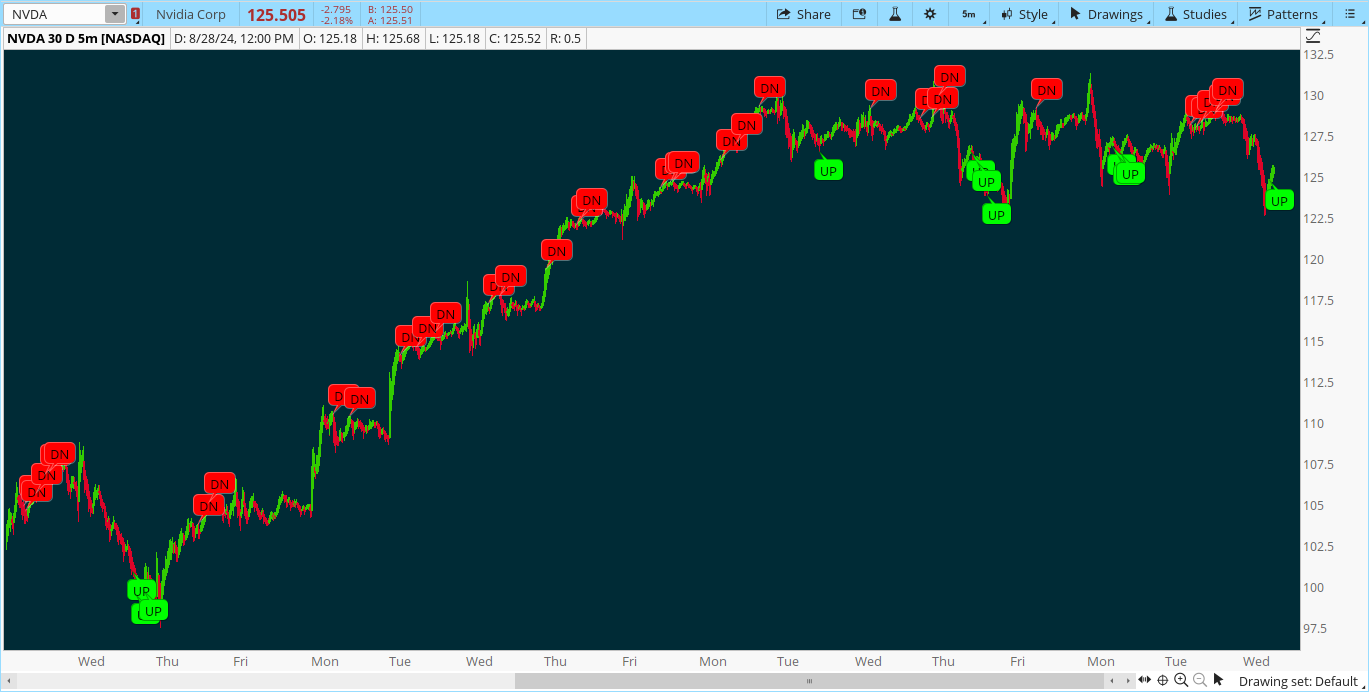Click the red link color indicator 1
The image size is (1369, 692).
135,14
